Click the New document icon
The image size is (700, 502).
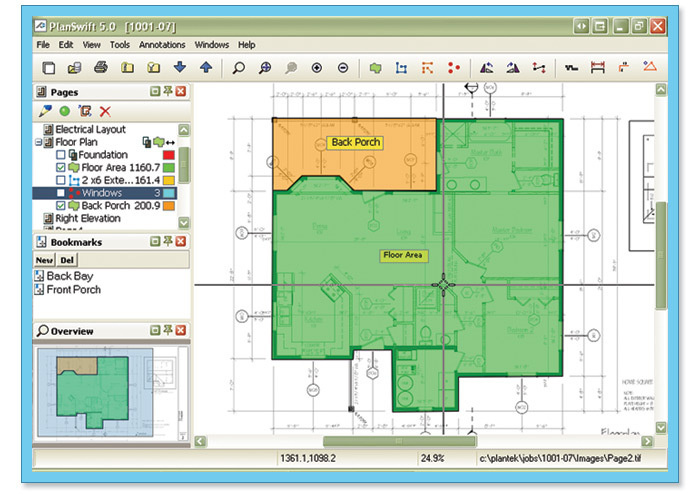48,68
